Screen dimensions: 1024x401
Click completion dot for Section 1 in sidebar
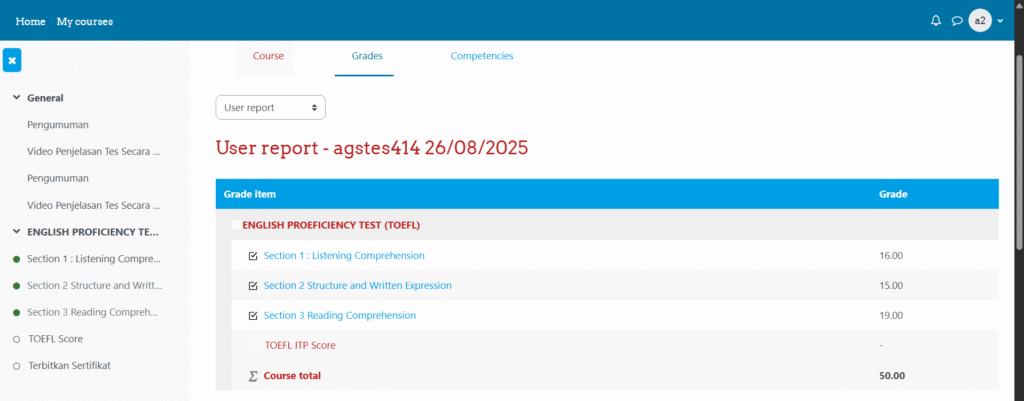16,259
